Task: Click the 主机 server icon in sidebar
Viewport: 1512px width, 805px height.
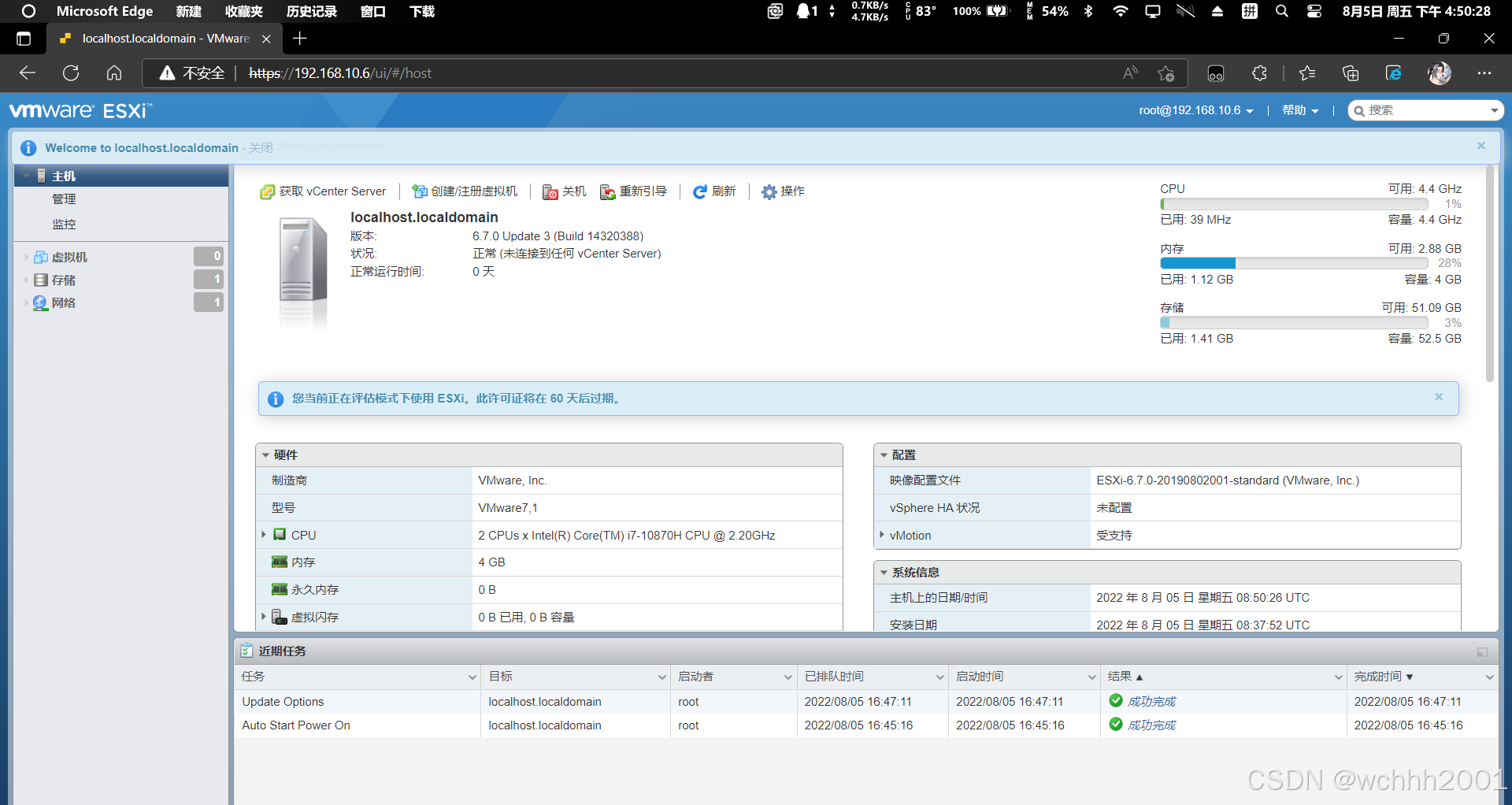Action: tap(43, 175)
